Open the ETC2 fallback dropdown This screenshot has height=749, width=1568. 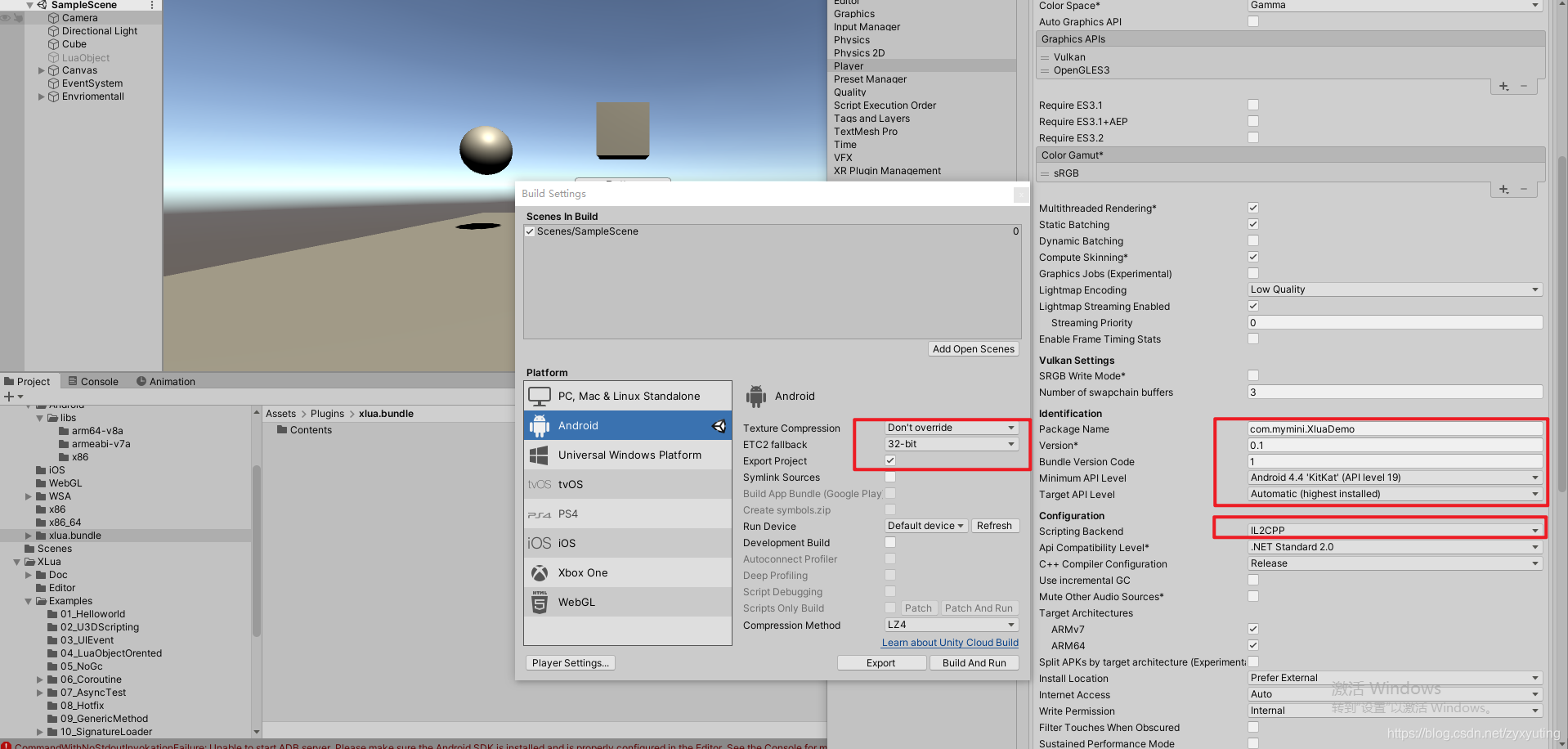pyautogui.click(x=952, y=444)
